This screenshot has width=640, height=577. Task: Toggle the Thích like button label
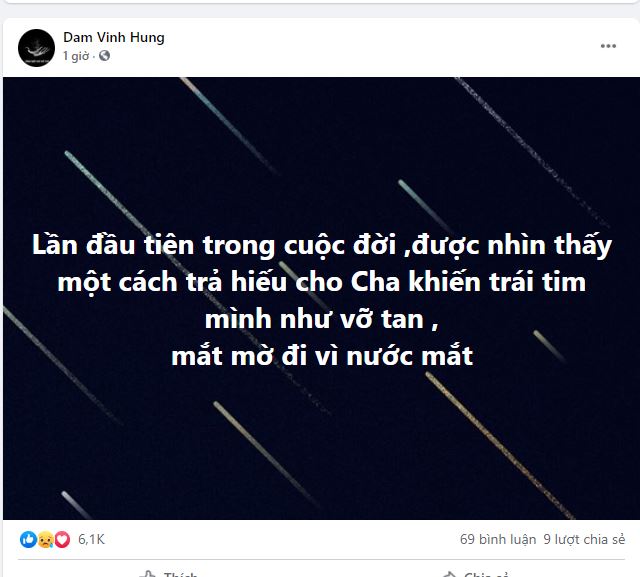point(180,574)
